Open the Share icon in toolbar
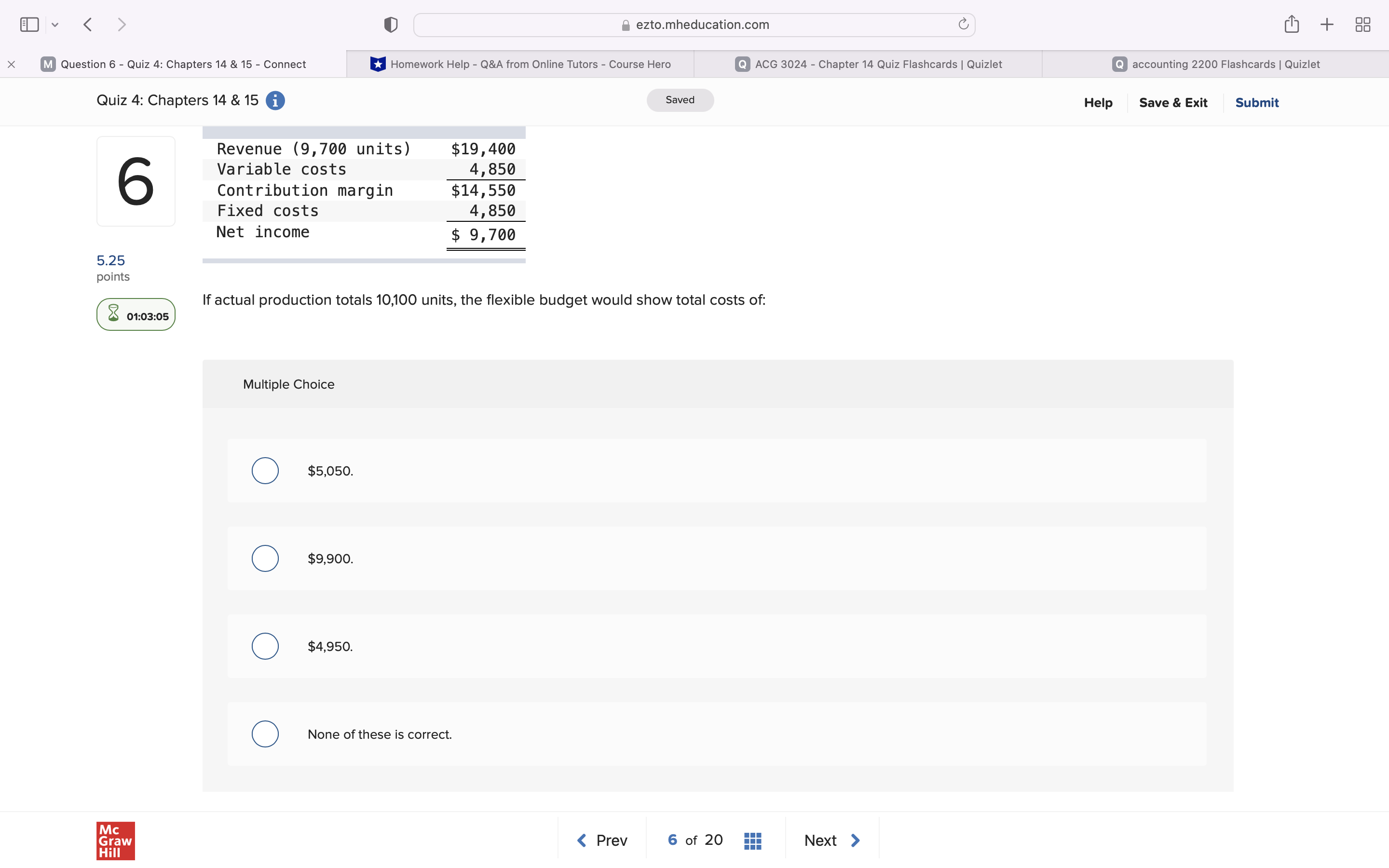This screenshot has height=868, width=1389. pyautogui.click(x=1292, y=25)
